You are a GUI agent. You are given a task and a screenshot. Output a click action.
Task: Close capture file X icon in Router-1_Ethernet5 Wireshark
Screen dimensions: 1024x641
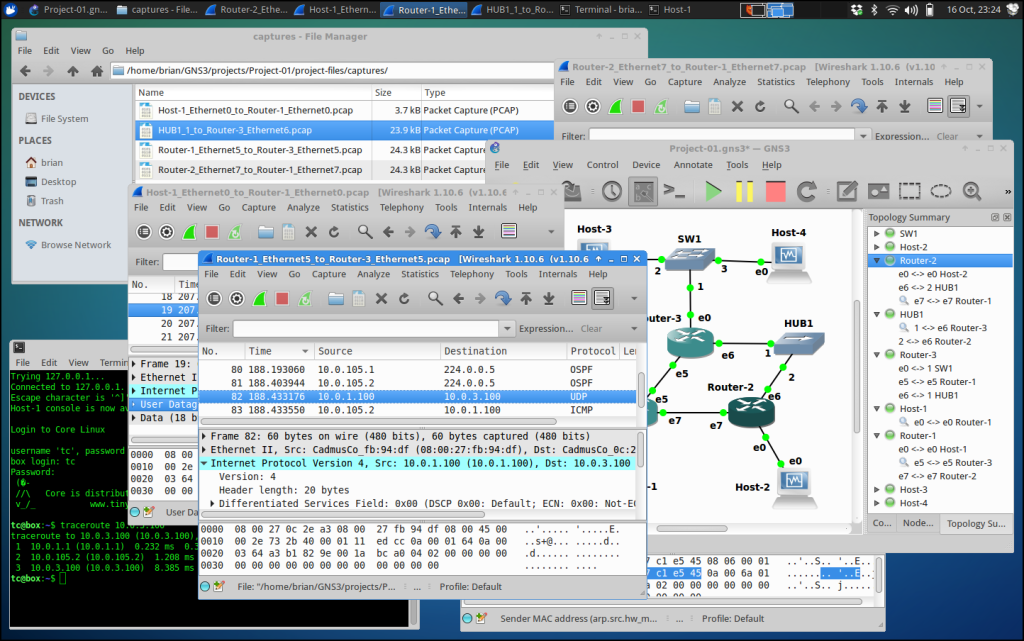tap(381, 299)
